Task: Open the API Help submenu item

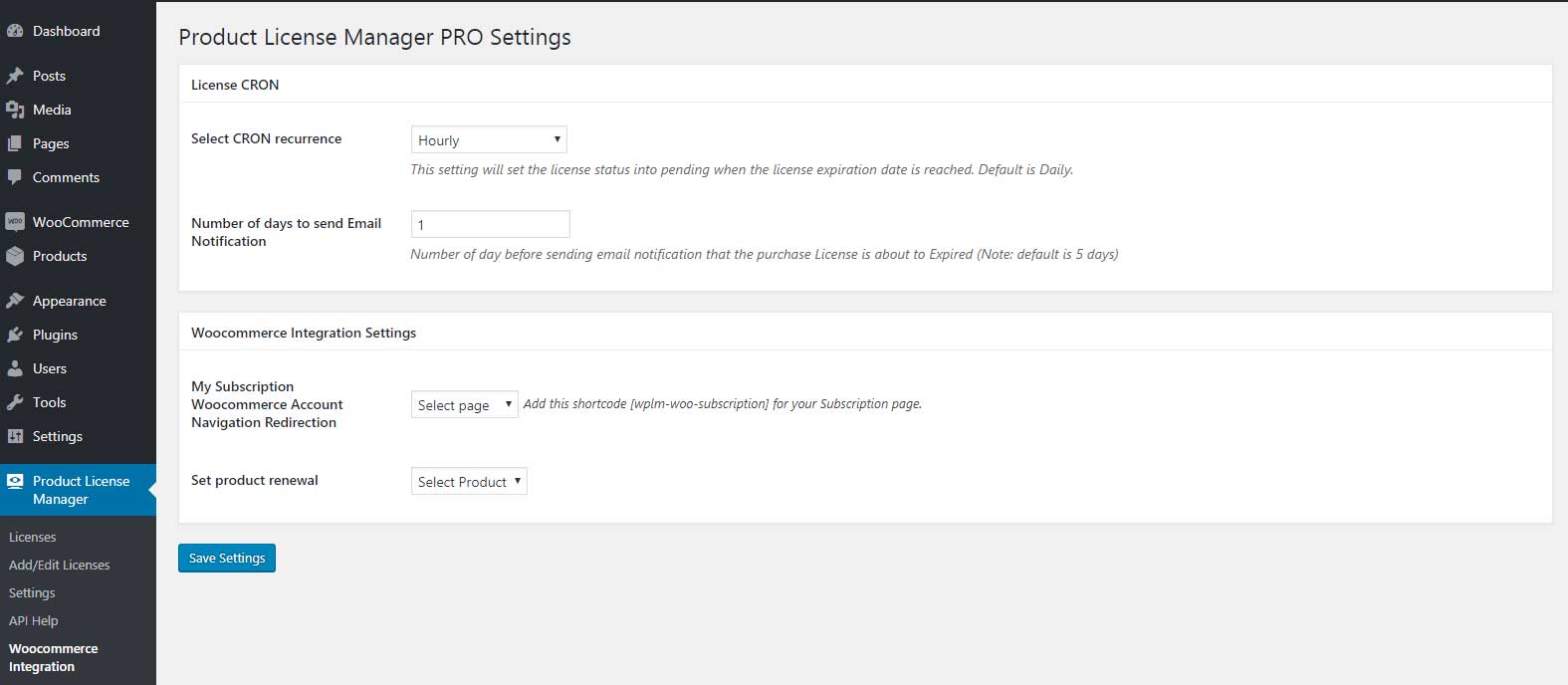Action: [34, 620]
